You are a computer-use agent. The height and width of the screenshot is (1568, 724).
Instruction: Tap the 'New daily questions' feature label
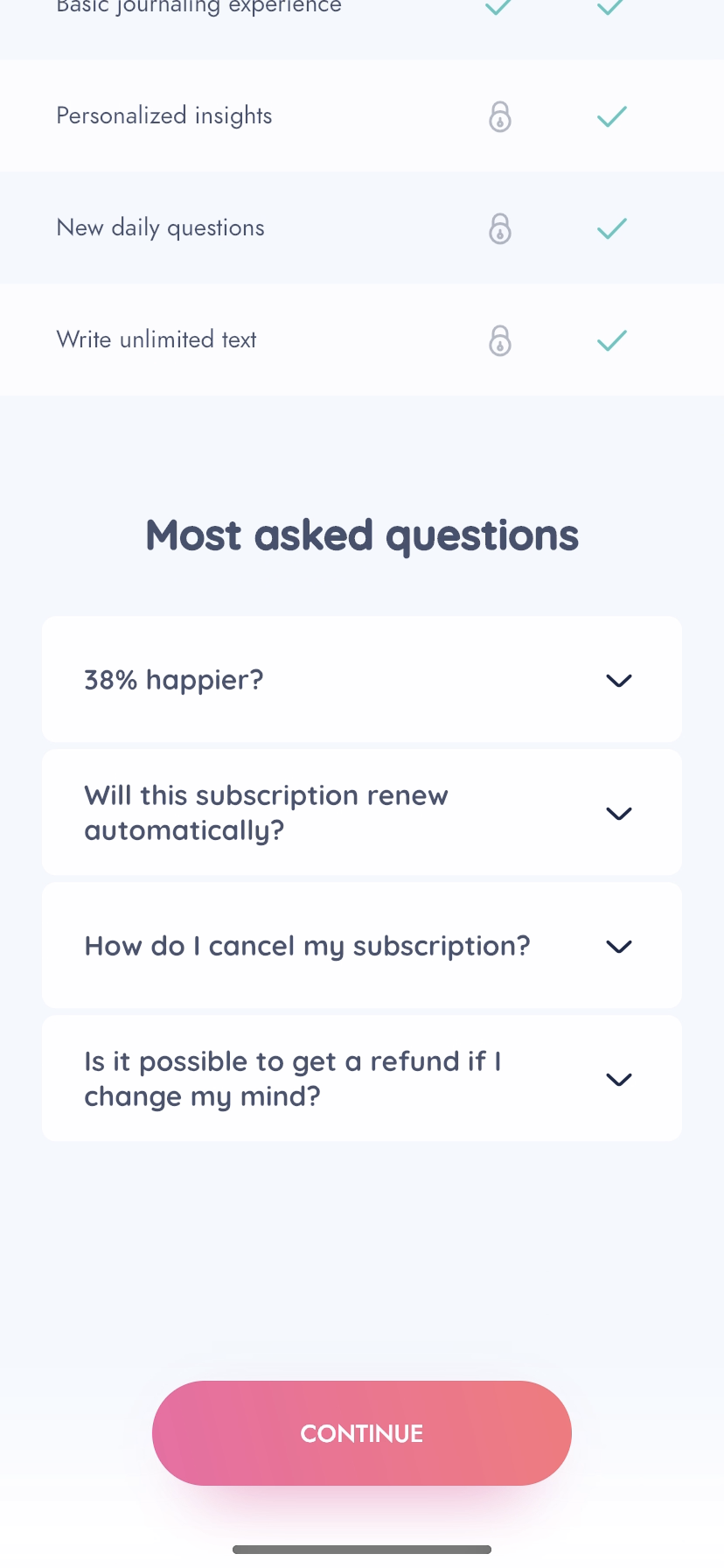tap(160, 227)
